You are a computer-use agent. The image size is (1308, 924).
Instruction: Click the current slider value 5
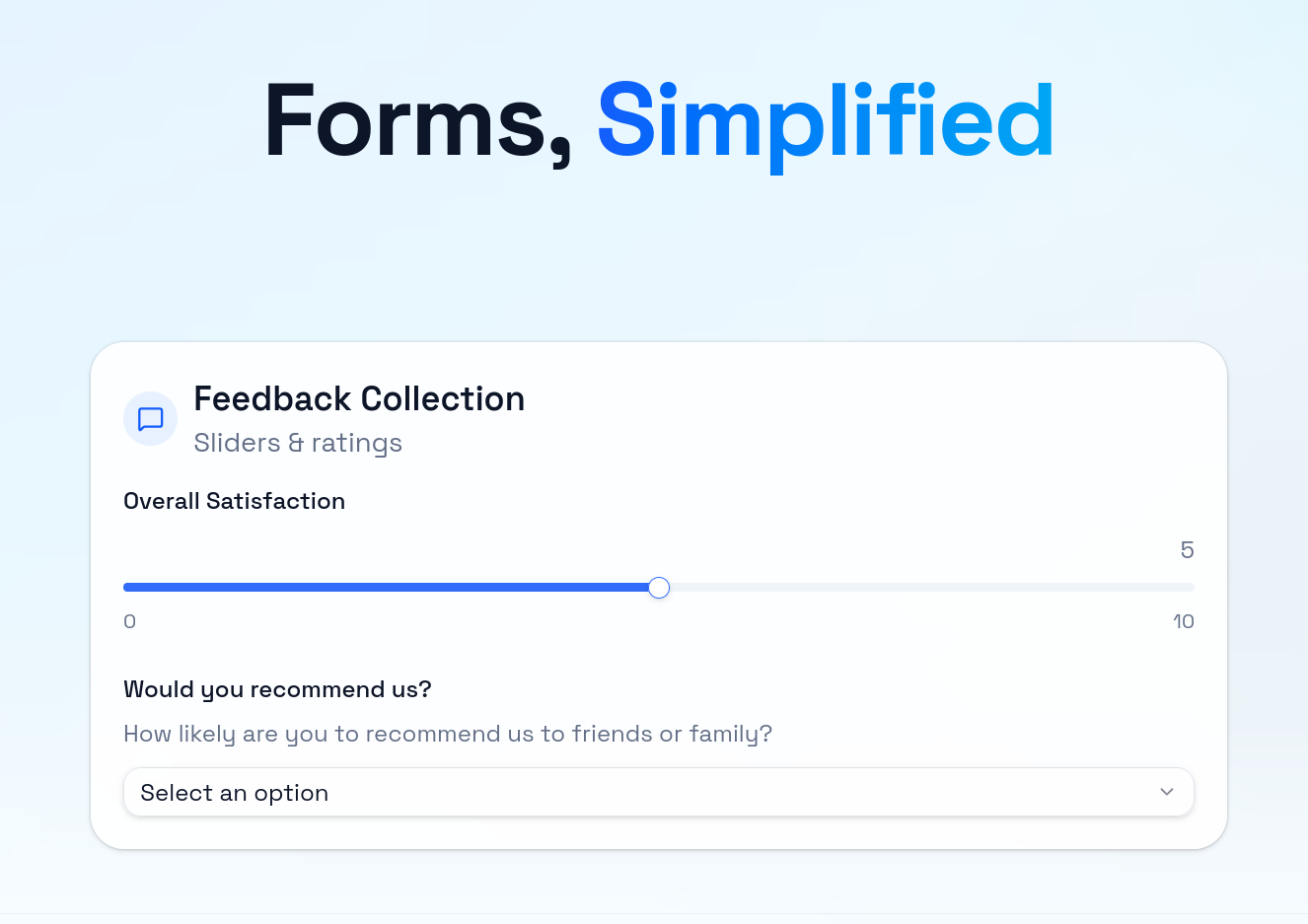[x=1187, y=550]
